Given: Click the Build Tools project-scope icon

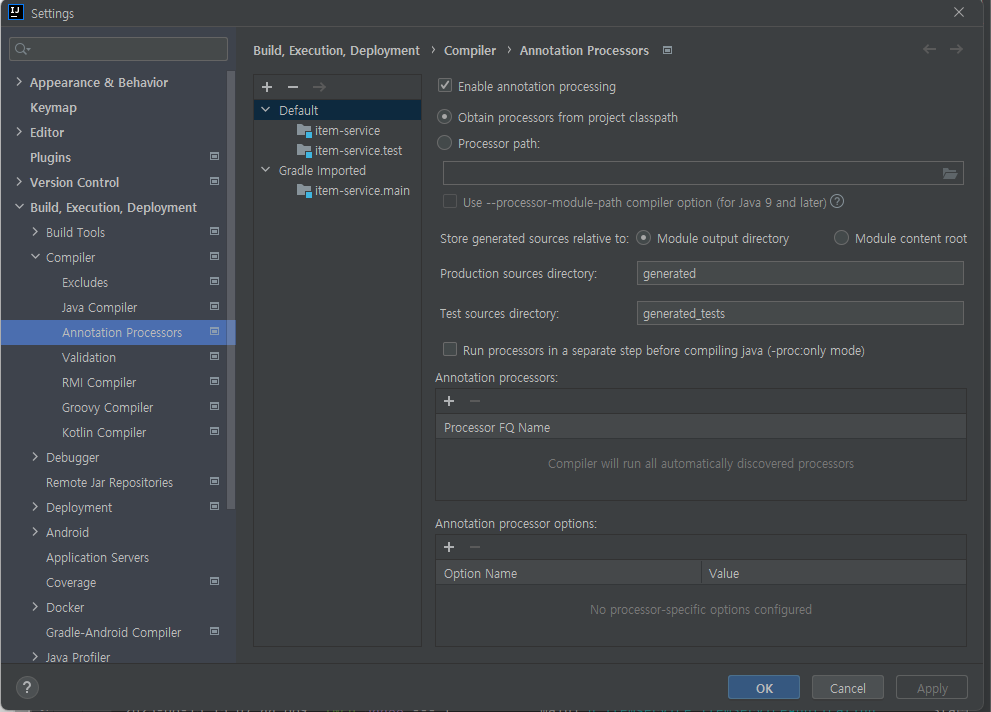Looking at the screenshot, I should pyautogui.click(x=214, y=231).
